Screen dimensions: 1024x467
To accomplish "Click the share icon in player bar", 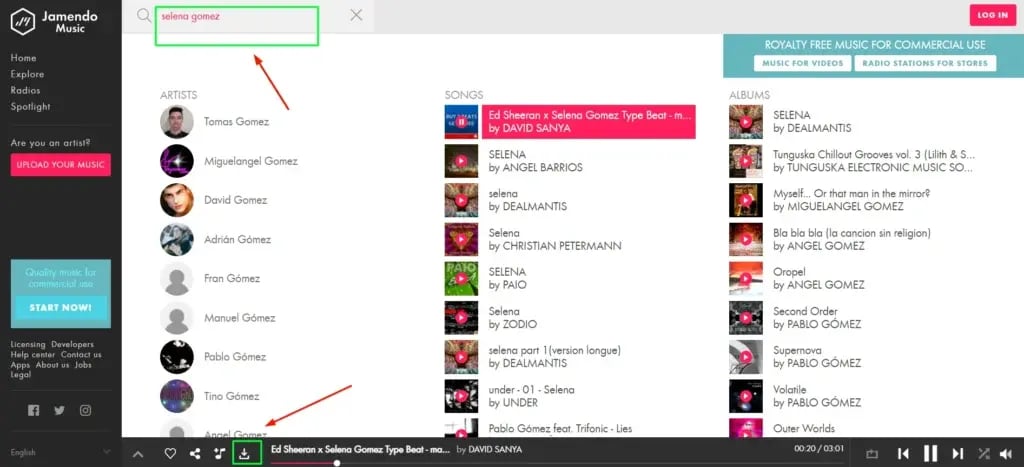I will tap(195, 454).
